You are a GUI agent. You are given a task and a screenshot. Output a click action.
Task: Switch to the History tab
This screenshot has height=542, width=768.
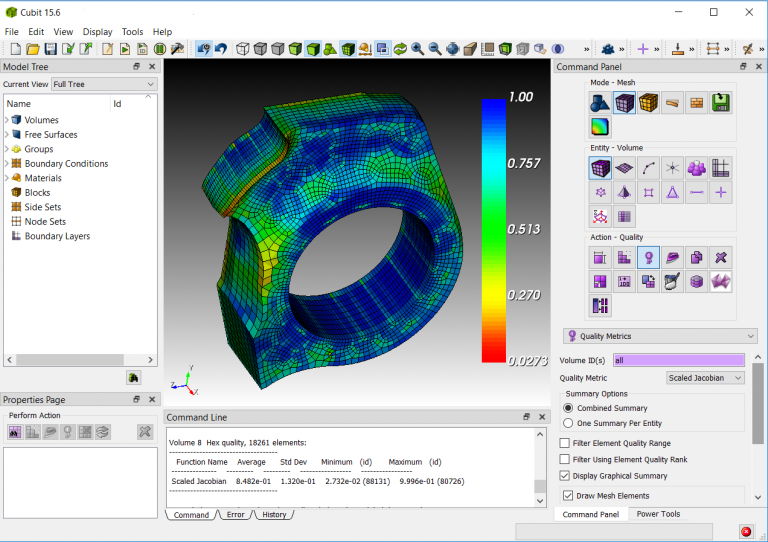(x=274, y=515)
